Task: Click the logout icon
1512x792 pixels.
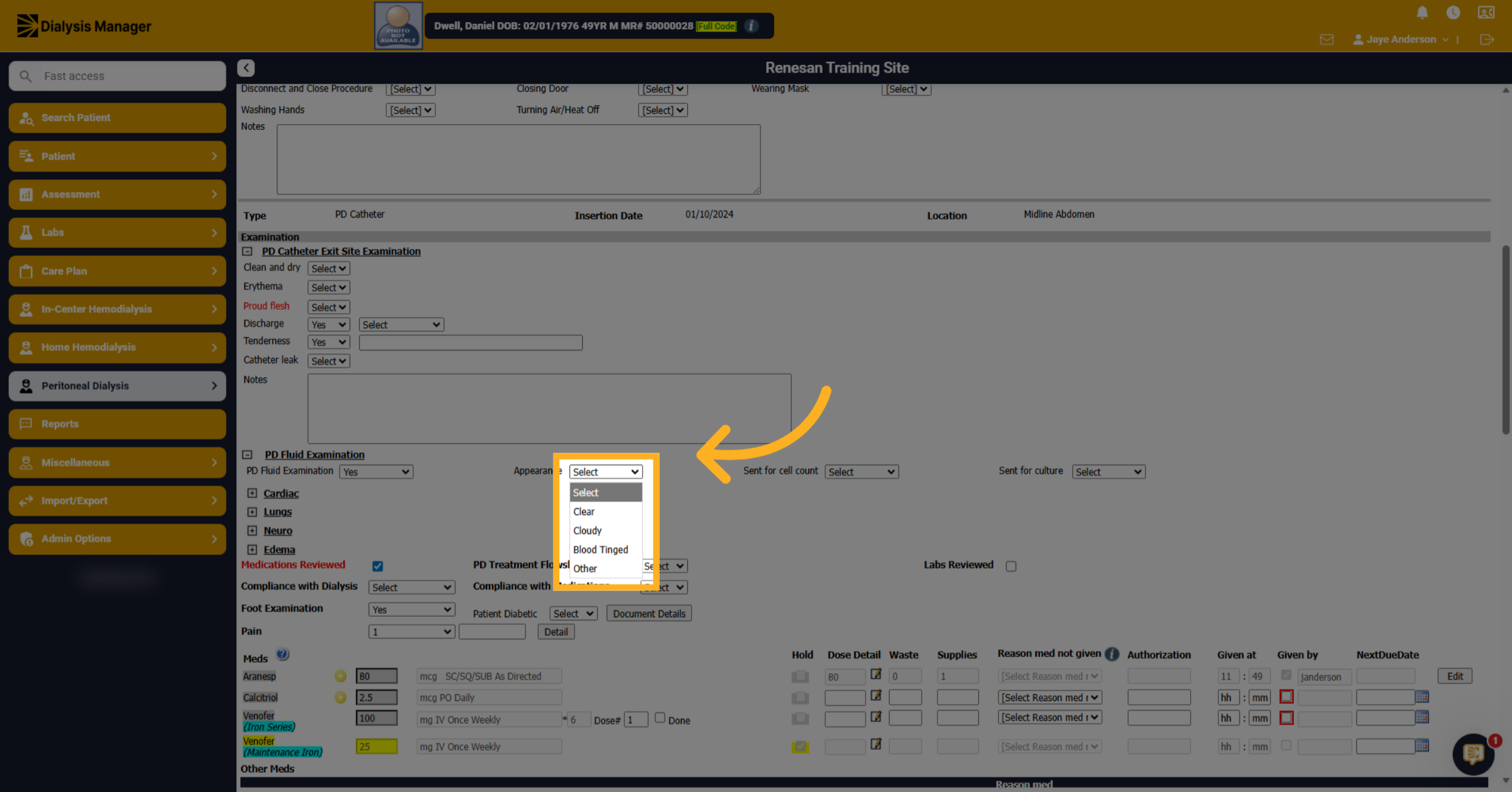Action: (x=1486, y=40)
